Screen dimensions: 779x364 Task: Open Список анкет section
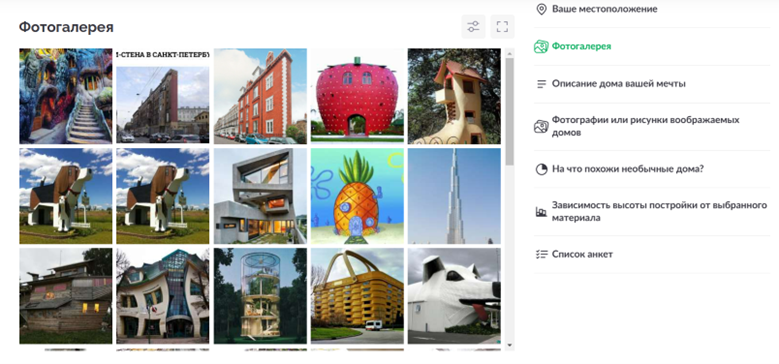[582, 255]
